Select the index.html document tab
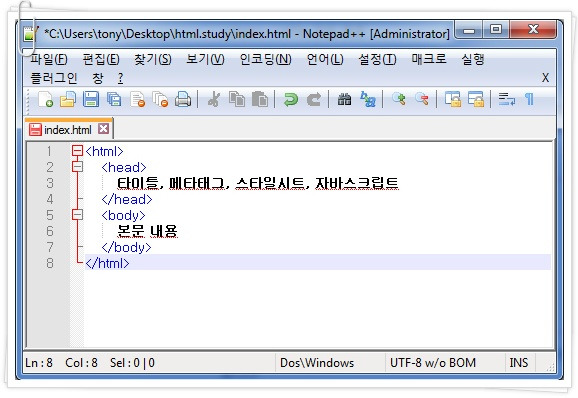Image resolution: width=578 pixels, height=398 pixels. pyautogui.click(x=69, y=129)
